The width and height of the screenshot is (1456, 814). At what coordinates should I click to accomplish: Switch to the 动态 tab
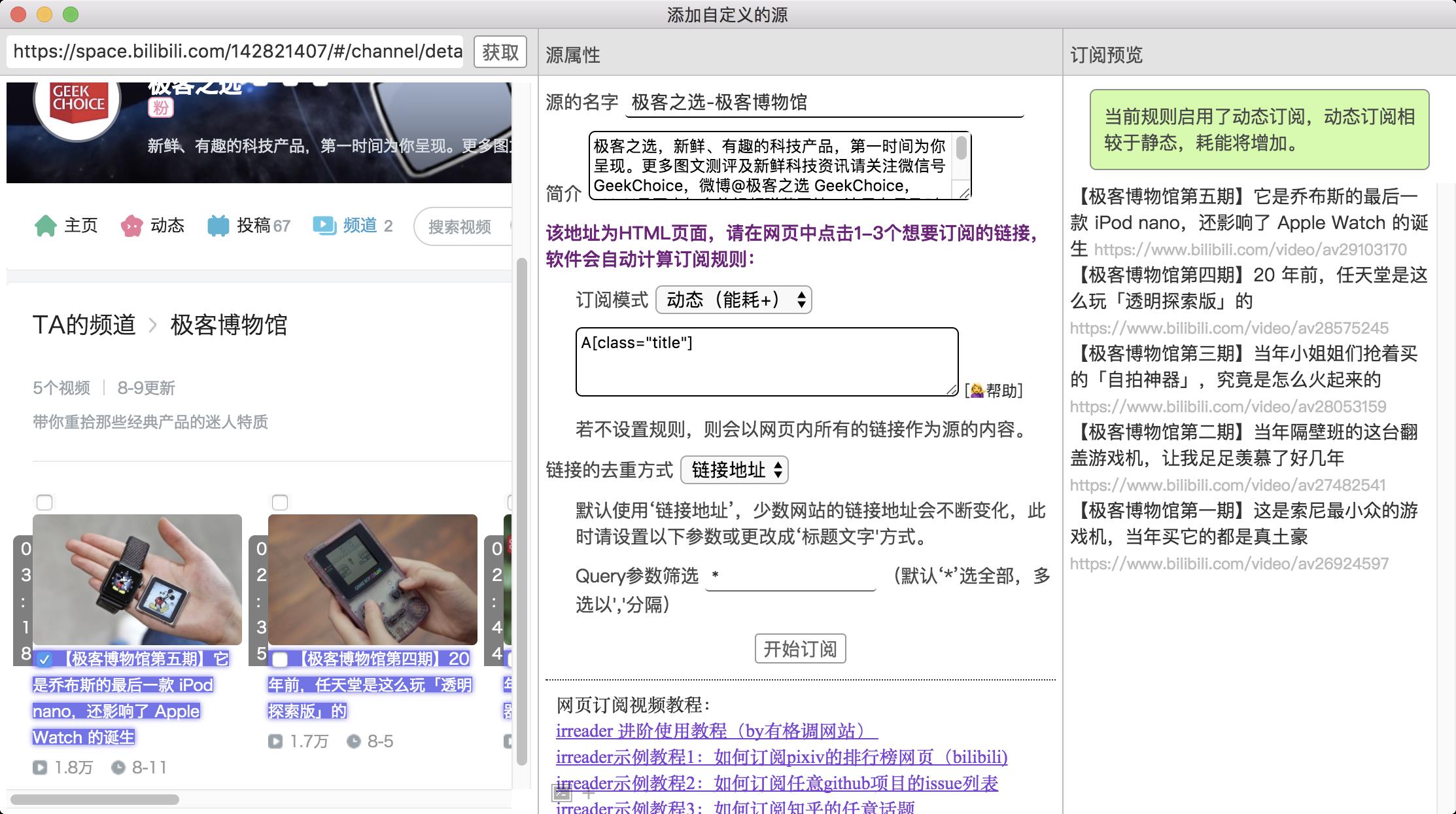(167, 226)
